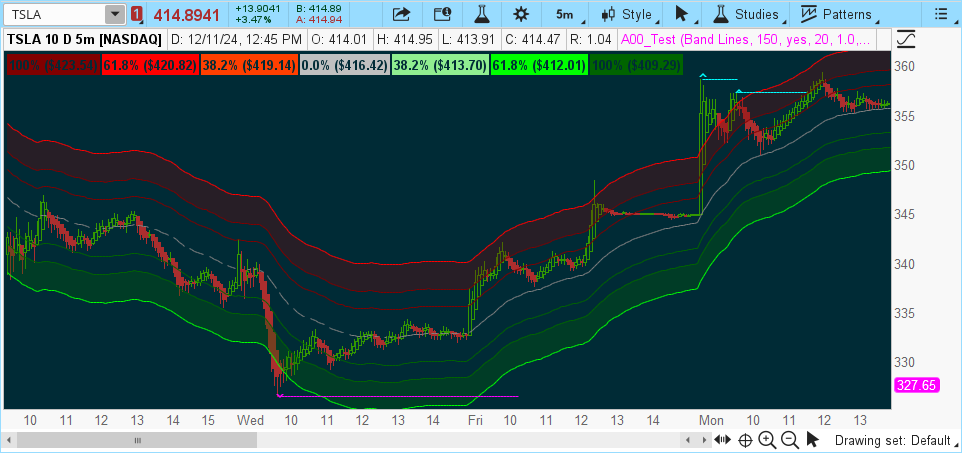
Task: Click the 100% ($409.29) dark green label
Action: click(x=635, y=64)
